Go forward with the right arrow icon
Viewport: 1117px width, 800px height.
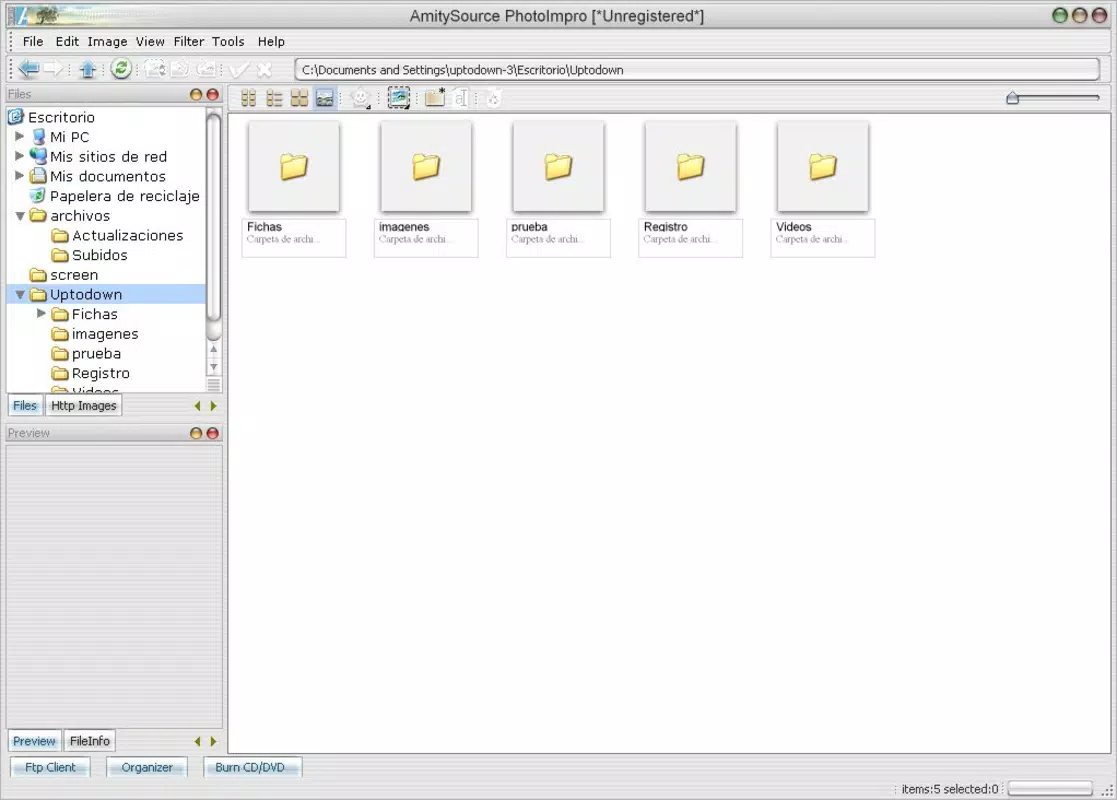53,69
